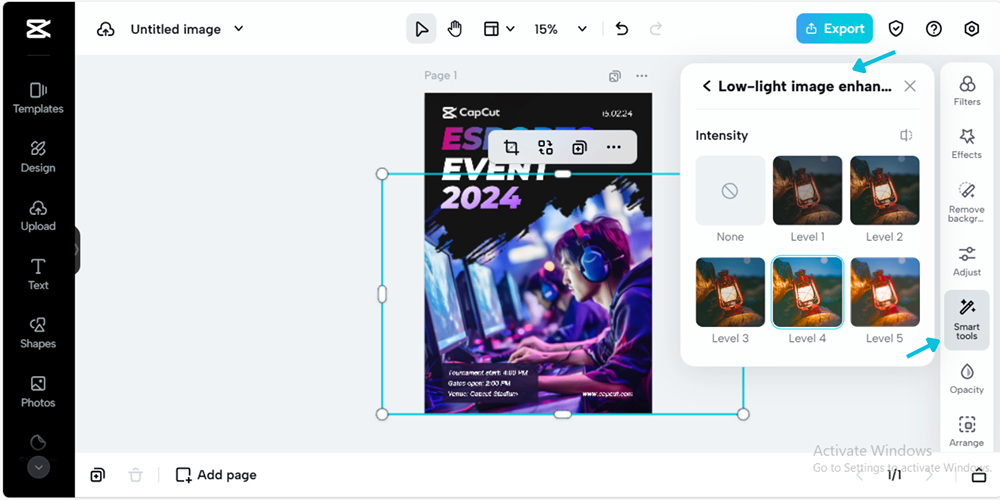Open the shield privacy icon
The image size is (1000, 500).
tap(896, 29)
